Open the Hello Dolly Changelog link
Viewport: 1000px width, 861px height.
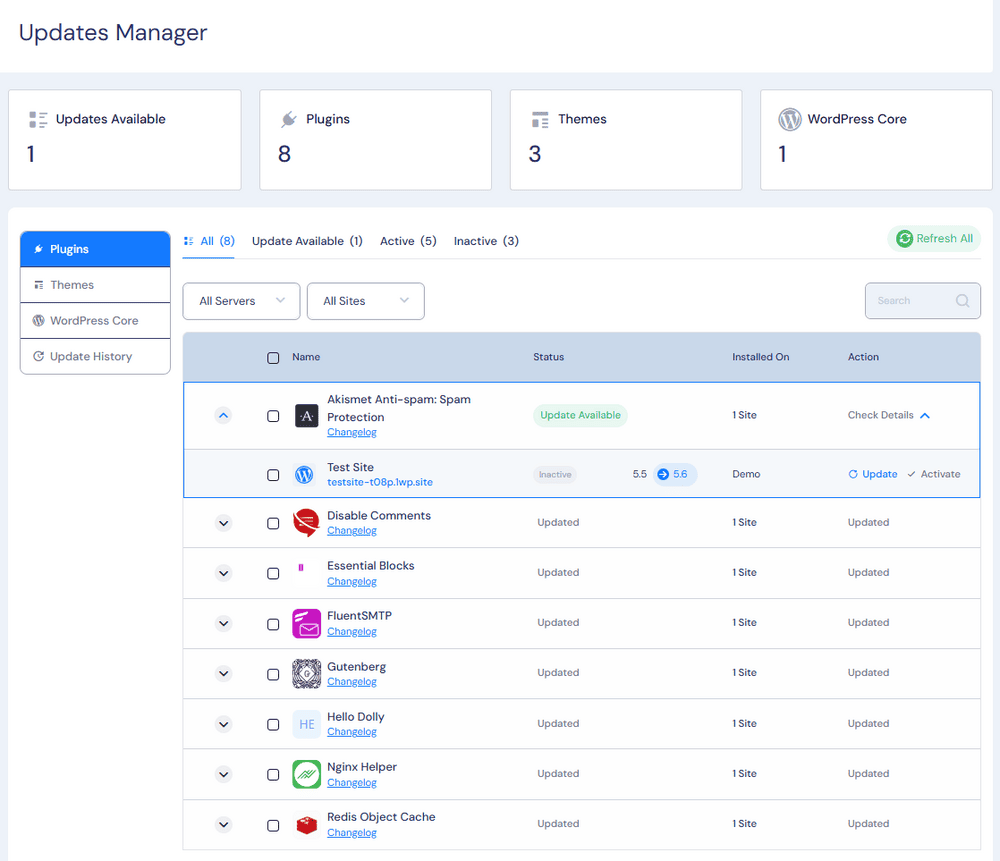tap(351, 732)
